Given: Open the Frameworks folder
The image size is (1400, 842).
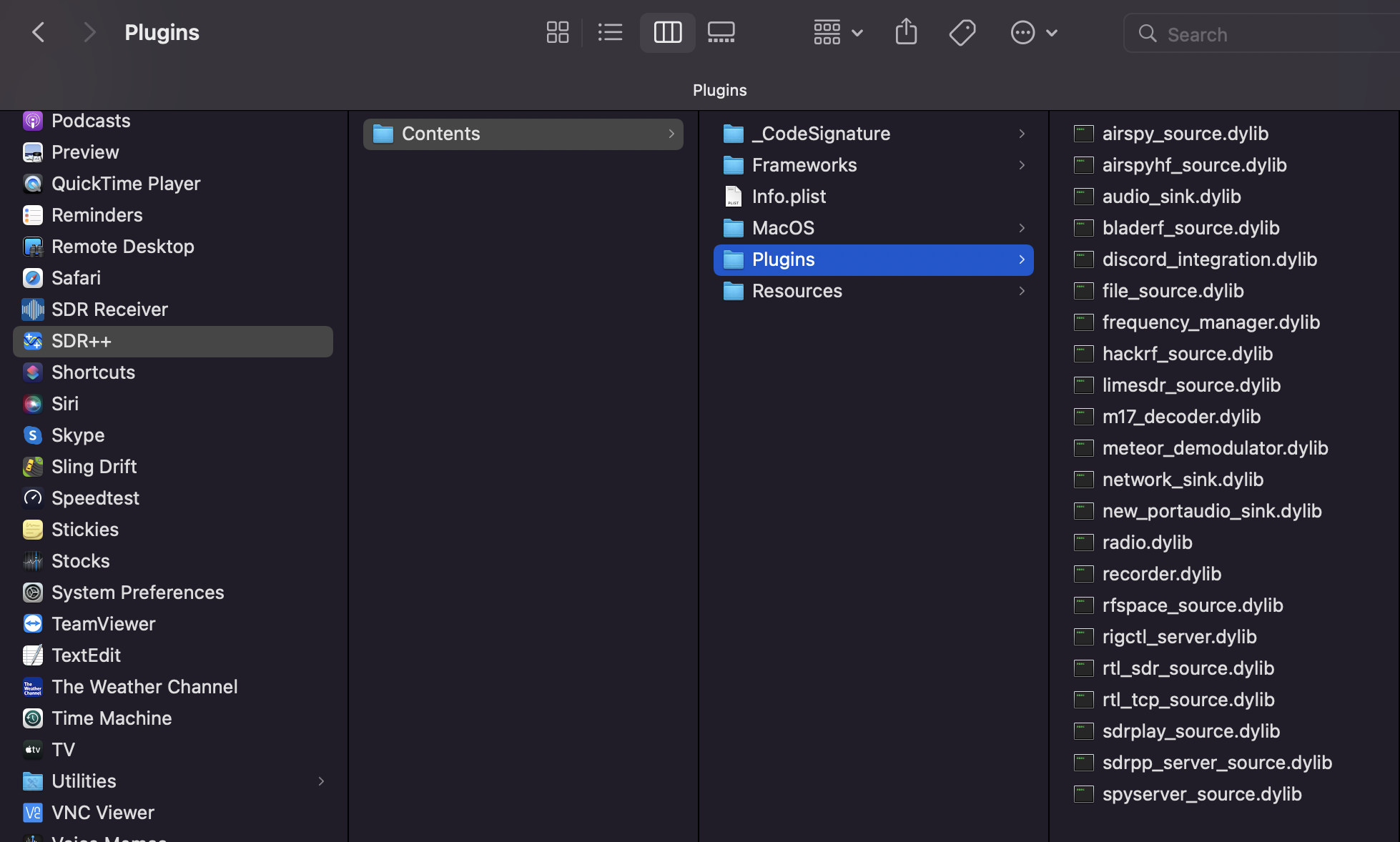Looking at the screenshot, I should [x=804, y=165].
